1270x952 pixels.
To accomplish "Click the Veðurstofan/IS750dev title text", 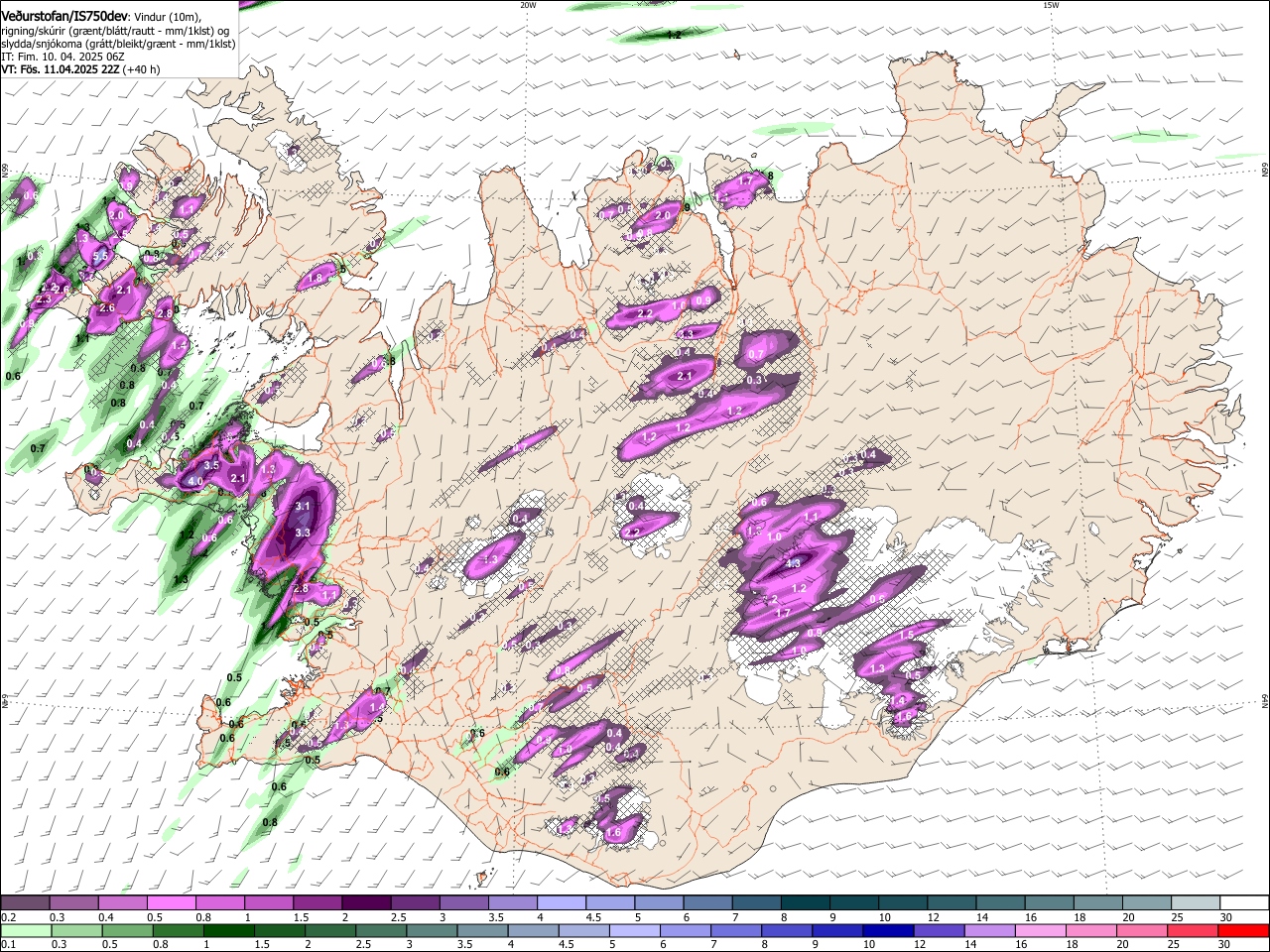I will click(x=64, y=17).
